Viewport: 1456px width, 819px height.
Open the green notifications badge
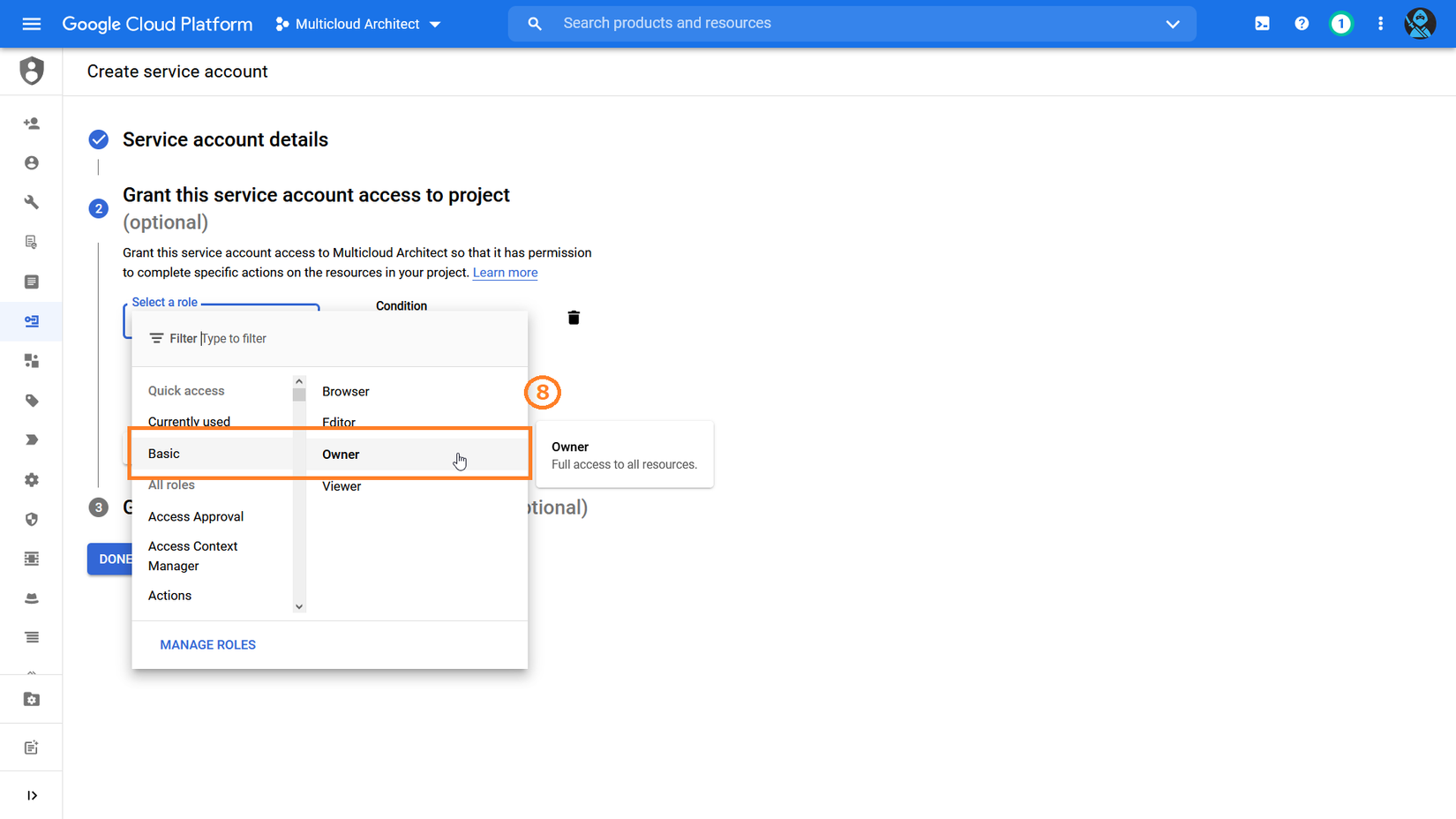pyautogui.click(x=1340, y=24)
